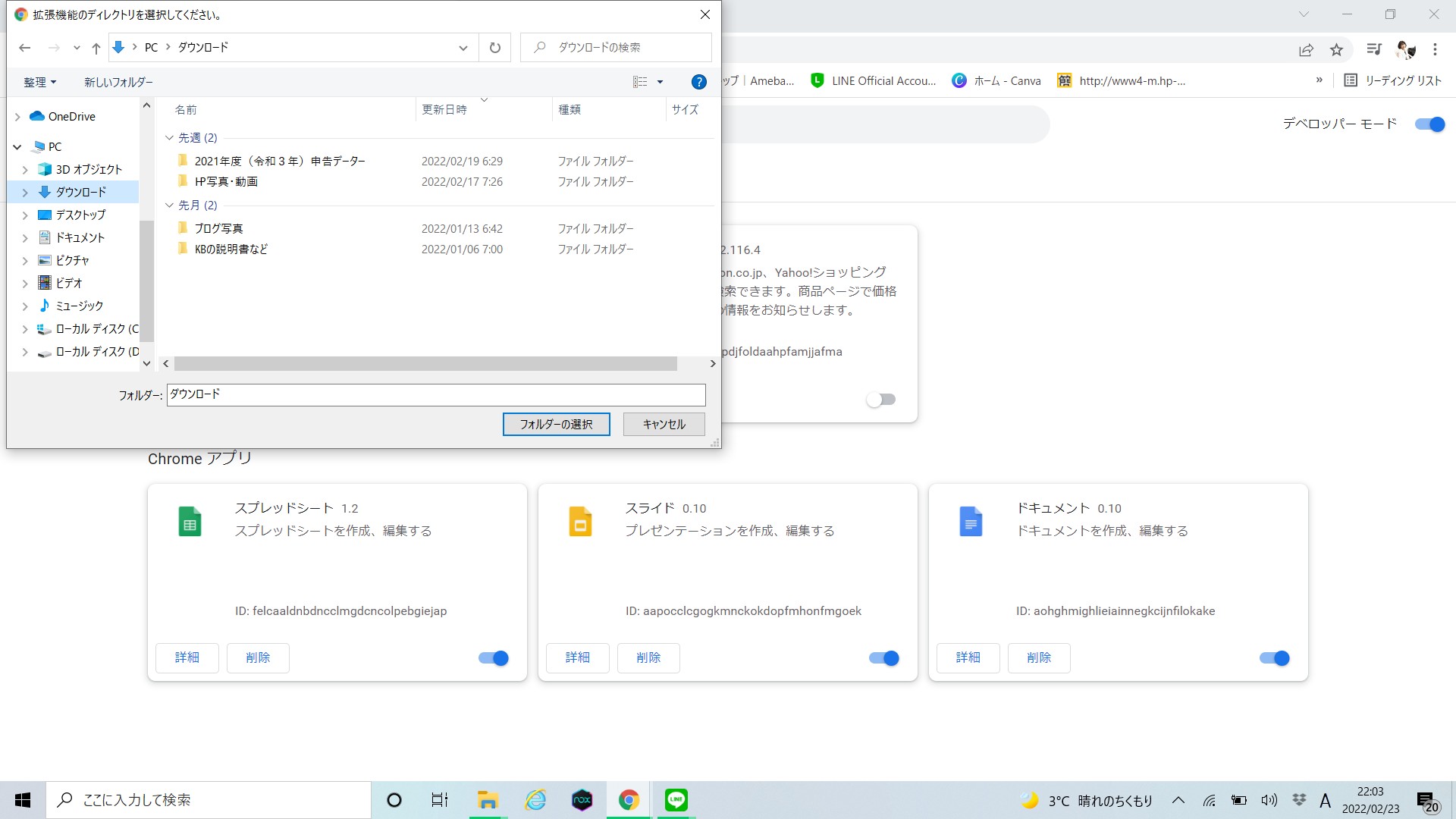Viewport: 1456px width, 819px height.
Task: Click 詳細 for ドキュメント app
Action: click(x=968, y=658)
